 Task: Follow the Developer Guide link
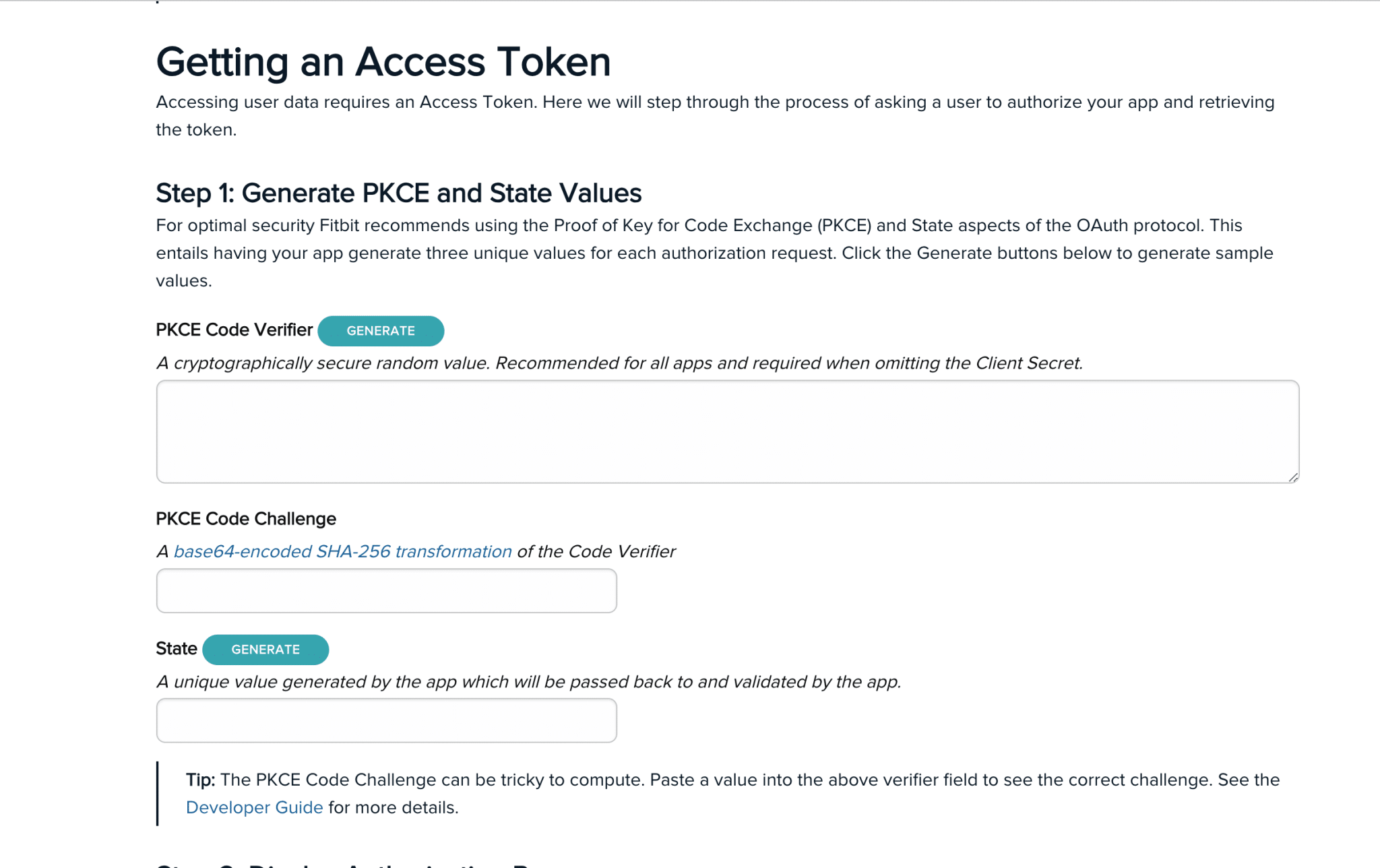(x=254, y=807)
